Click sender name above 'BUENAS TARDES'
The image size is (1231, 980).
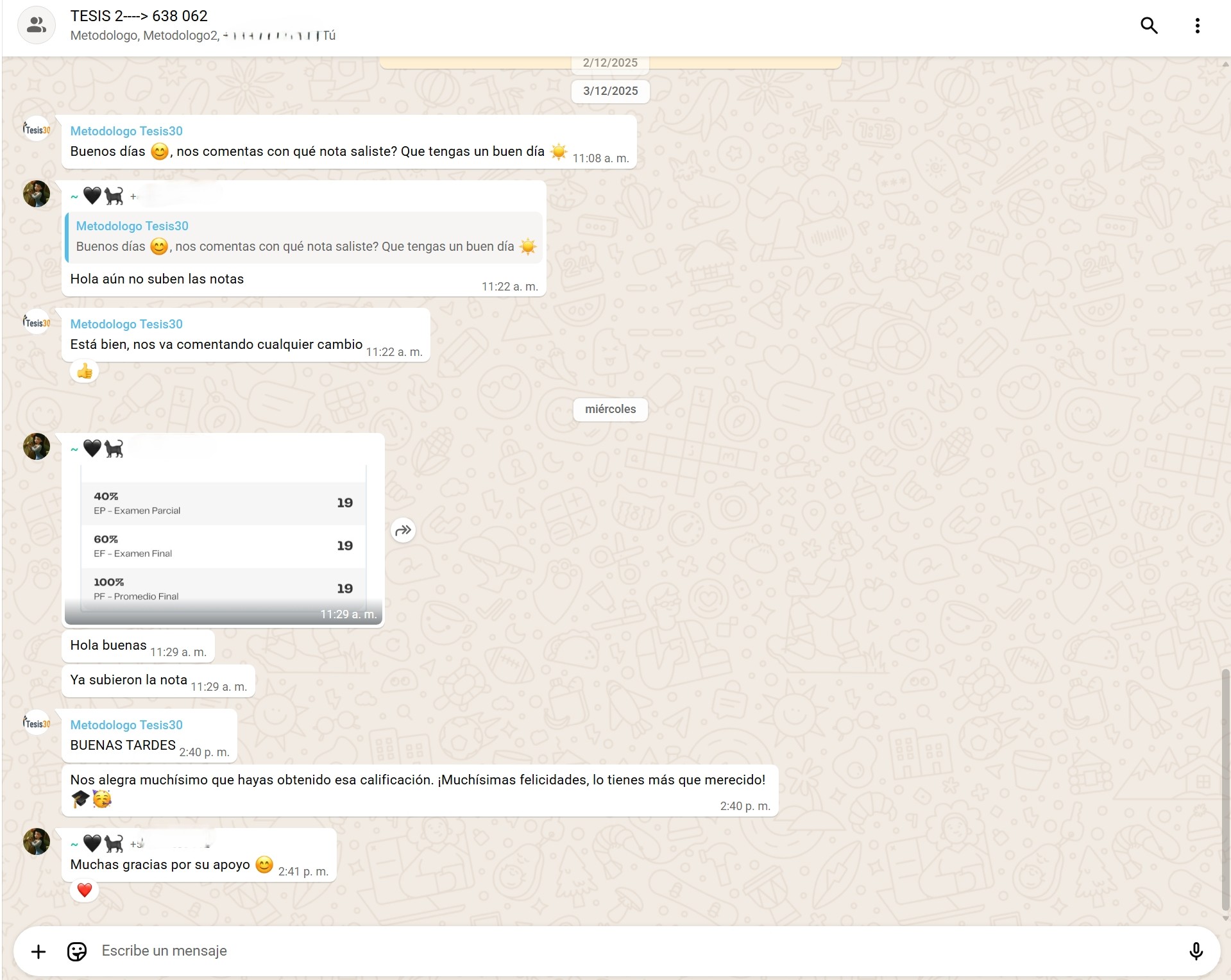tap(126, 725)
